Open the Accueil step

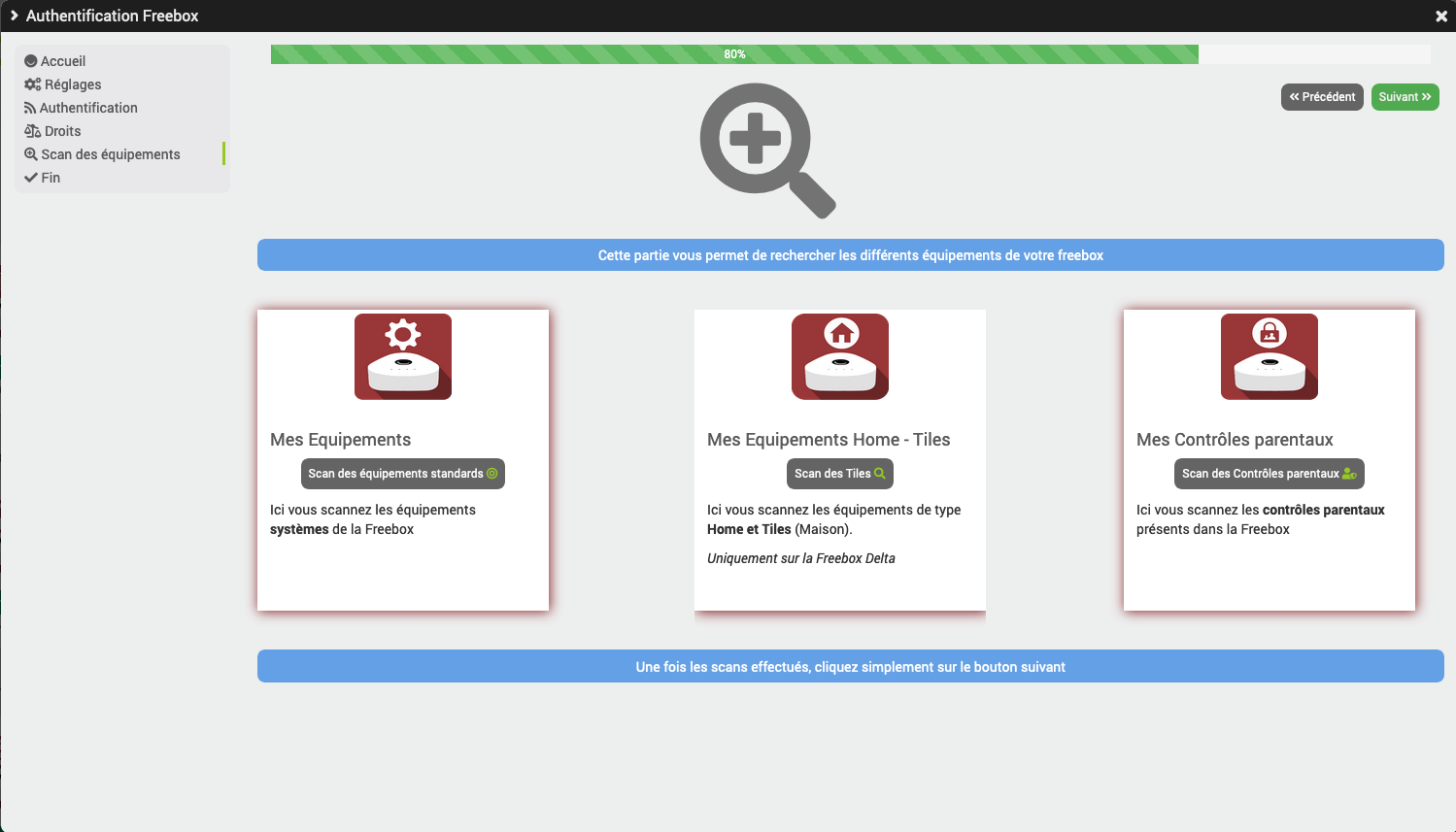pyautogui.click(x=63, y=61)
